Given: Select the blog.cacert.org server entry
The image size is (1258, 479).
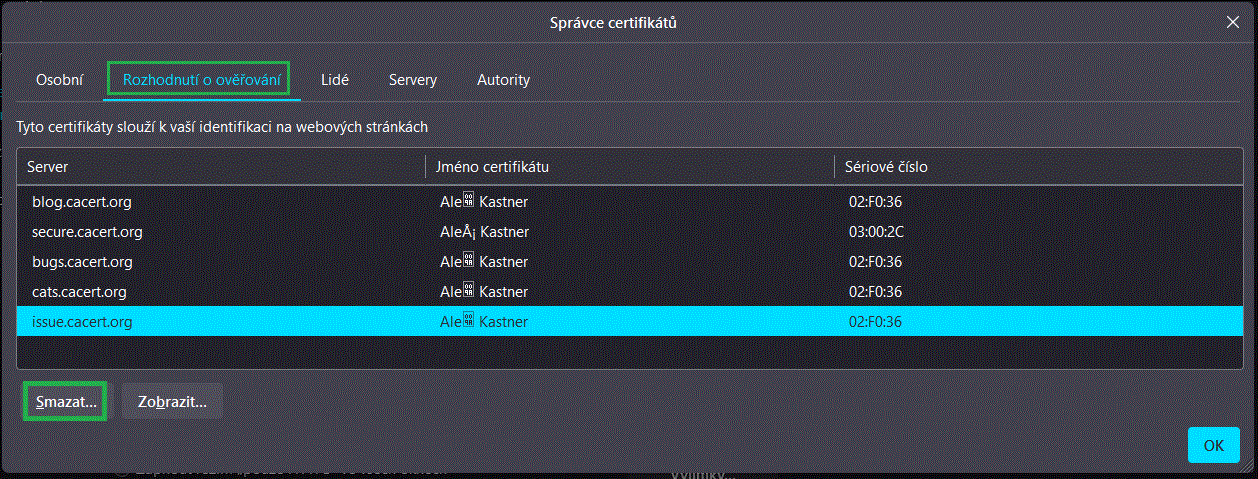Looking at the screenshot, I should tap(82, 202).
